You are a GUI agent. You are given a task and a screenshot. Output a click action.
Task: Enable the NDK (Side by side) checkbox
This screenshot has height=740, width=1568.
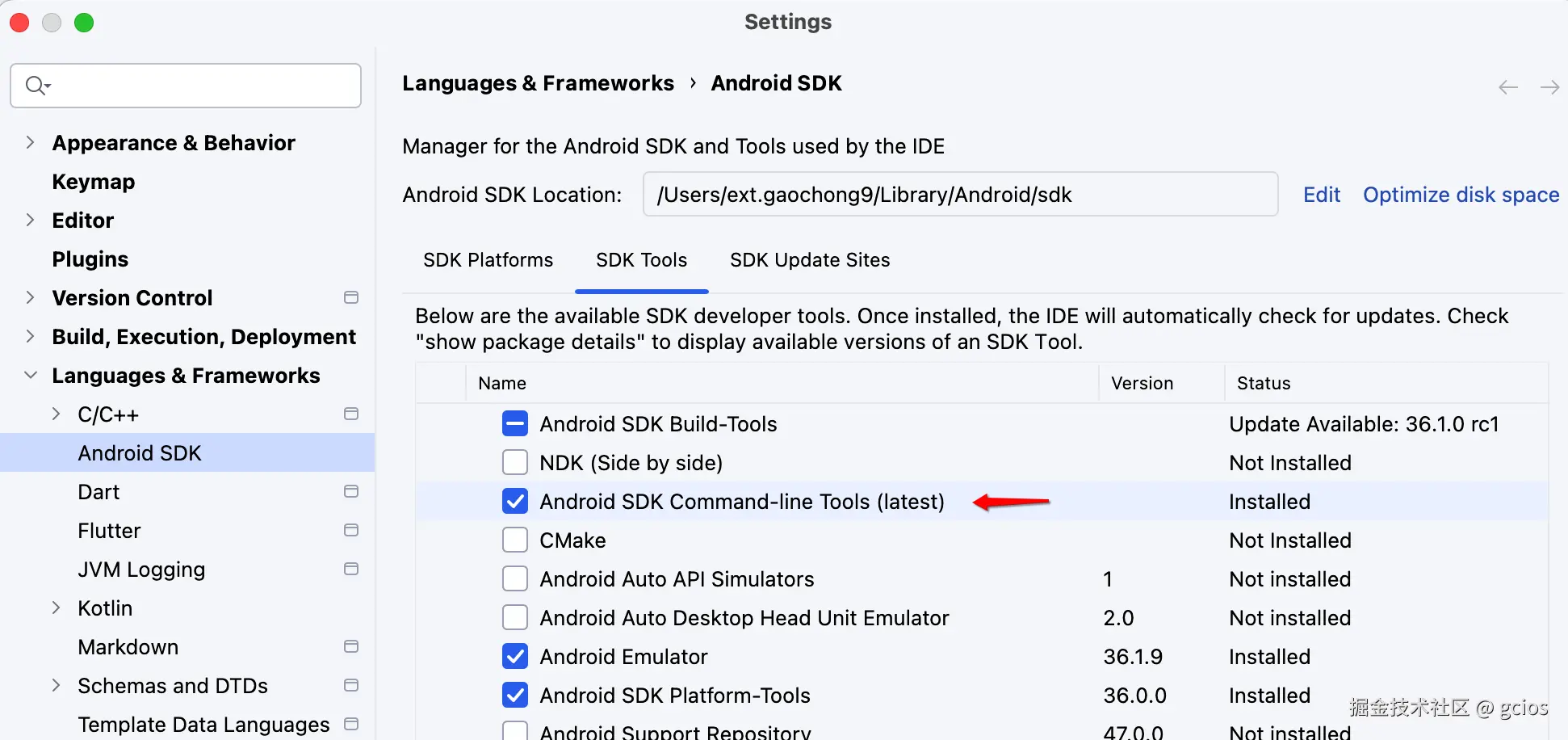[x=515, y=463]
